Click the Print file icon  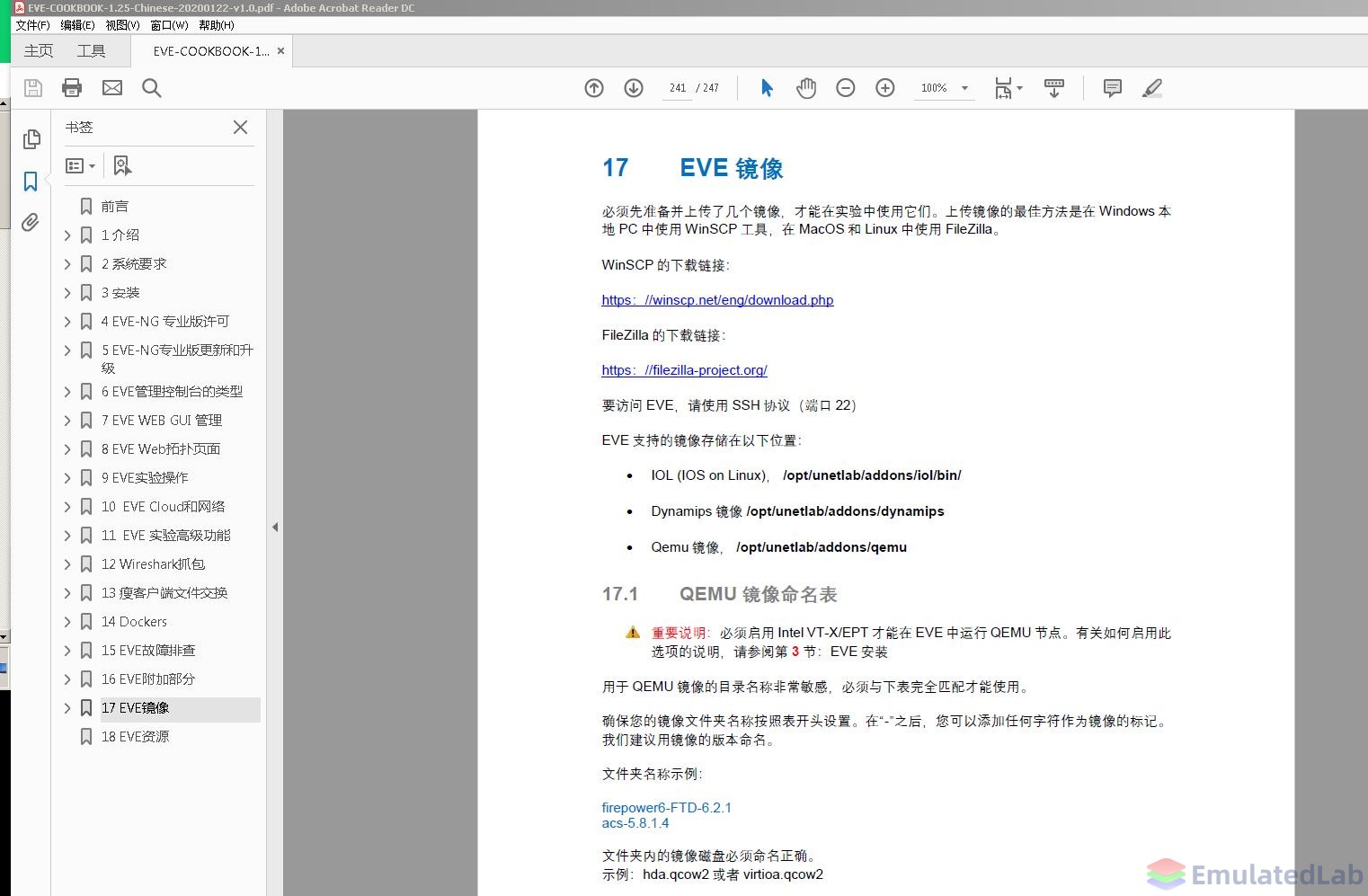click(x=72, y=88)
